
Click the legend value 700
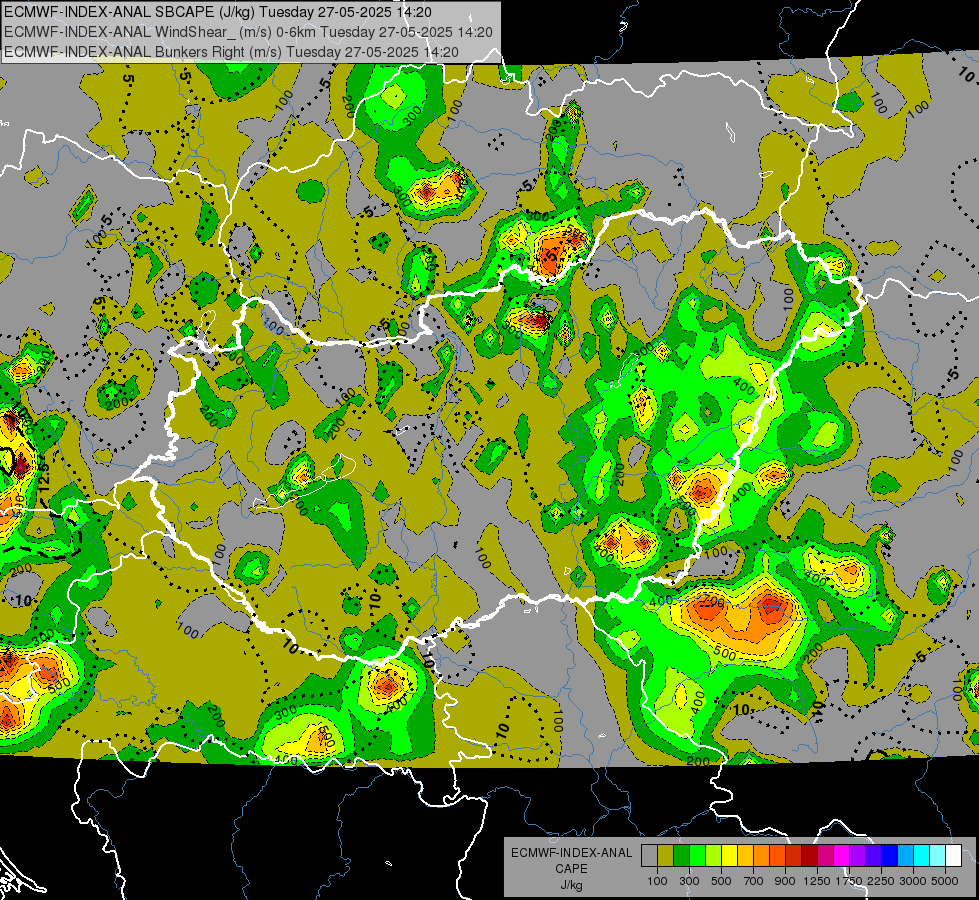point(753,881)
